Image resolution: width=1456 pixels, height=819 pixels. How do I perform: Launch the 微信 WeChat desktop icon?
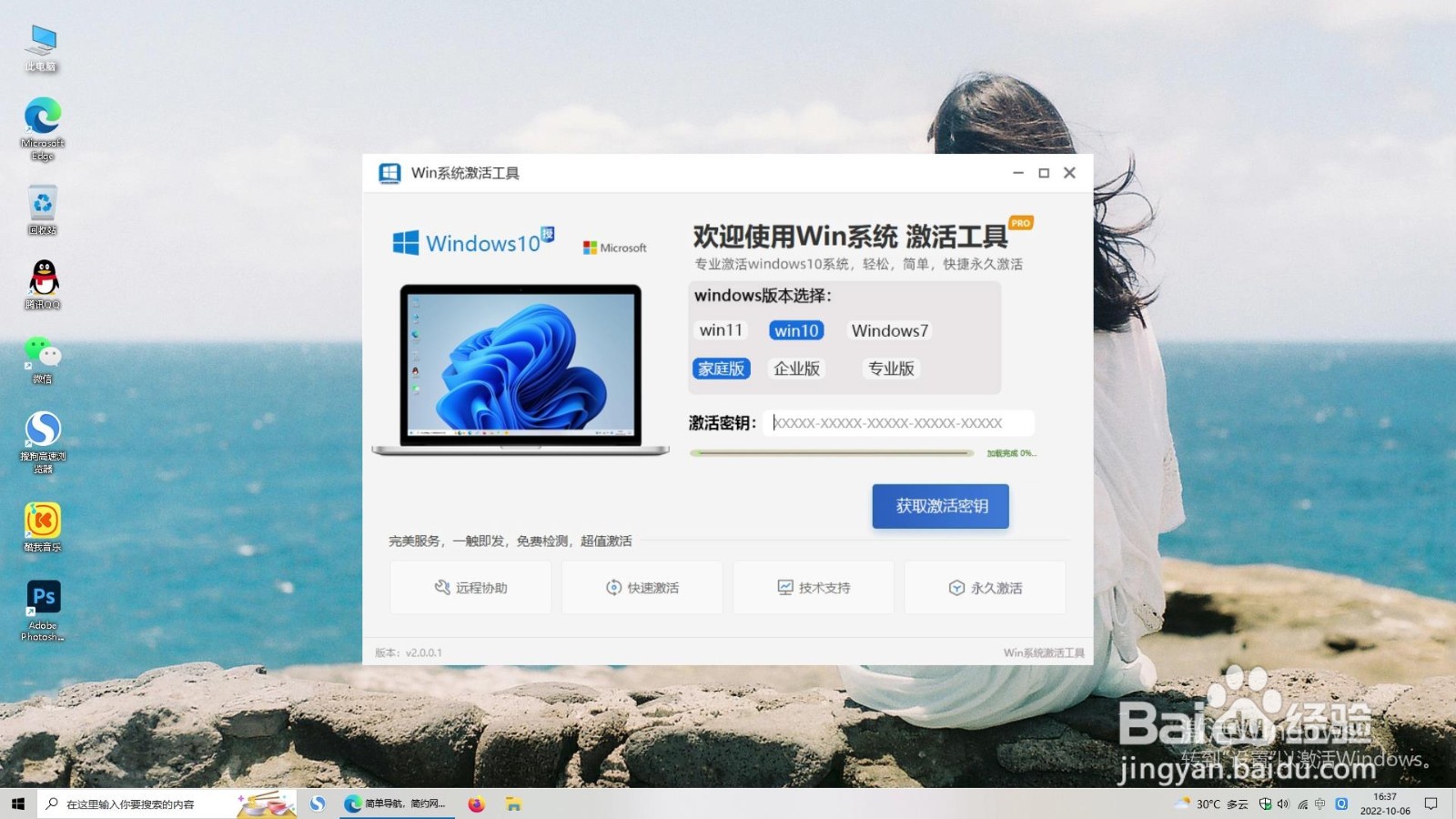pos(42,359)
